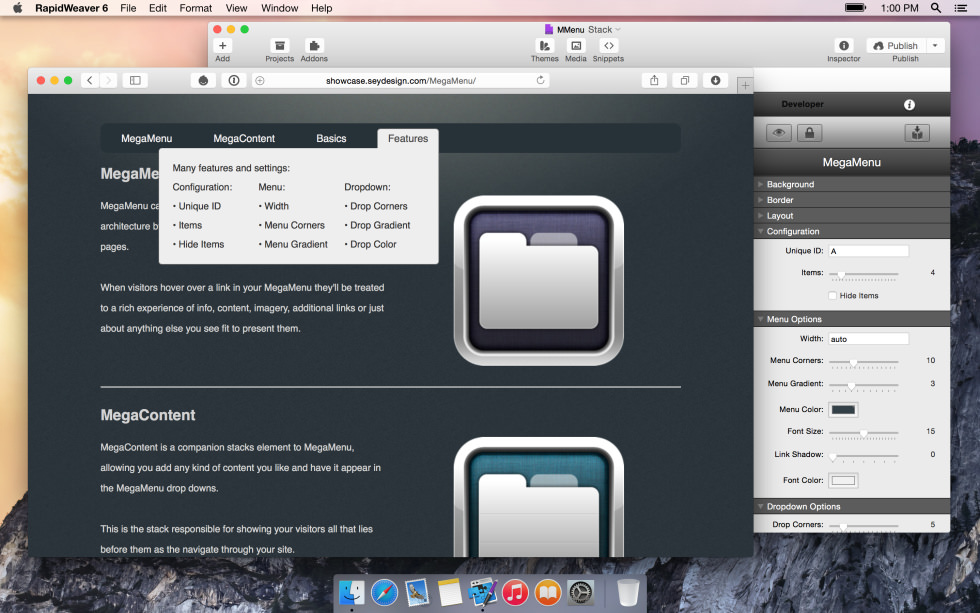Screen dimensions: 980x613
Task: Toggle the lock button in inspector
Action: [x=809, y=132]
